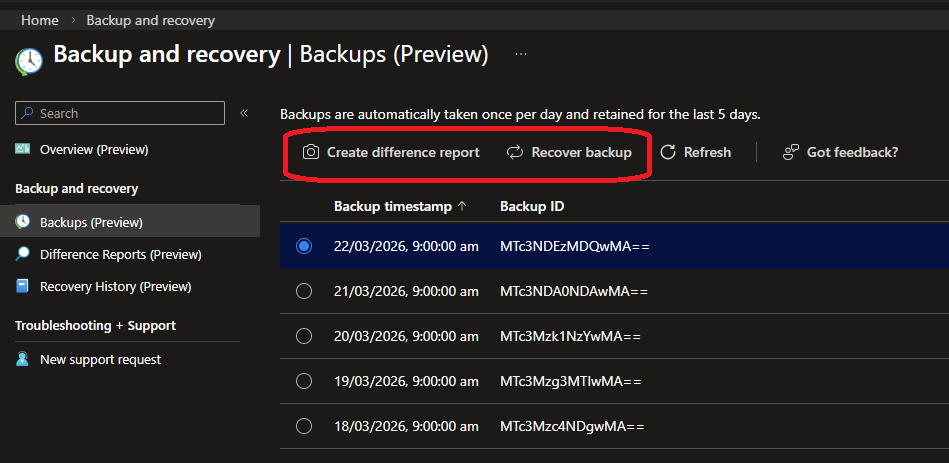Open the ellipsis more options next to title
Viewport: 949px width, 463px height.
pos(520,54)
